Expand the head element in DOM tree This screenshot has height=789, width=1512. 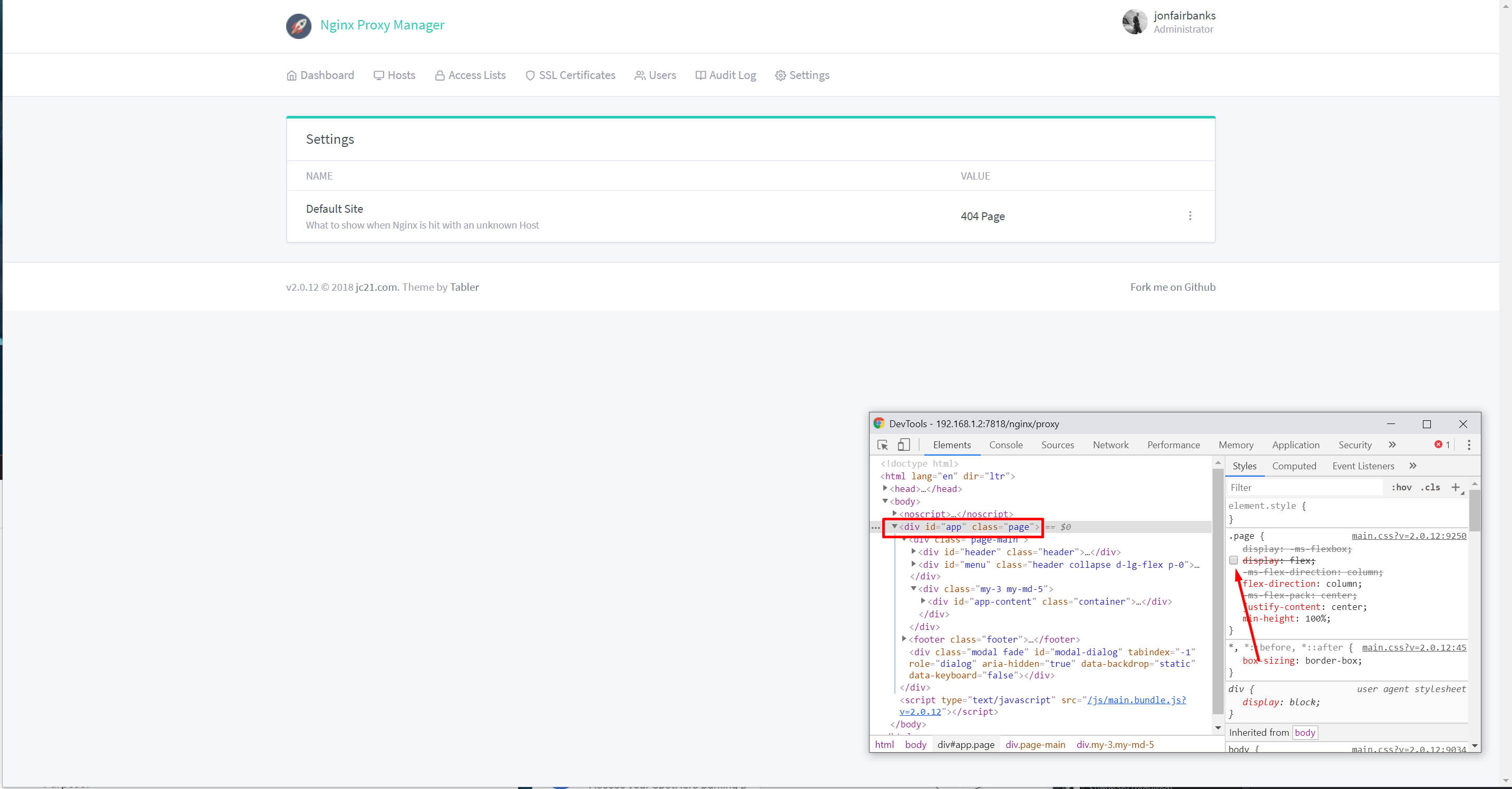(x=886, y=488)
